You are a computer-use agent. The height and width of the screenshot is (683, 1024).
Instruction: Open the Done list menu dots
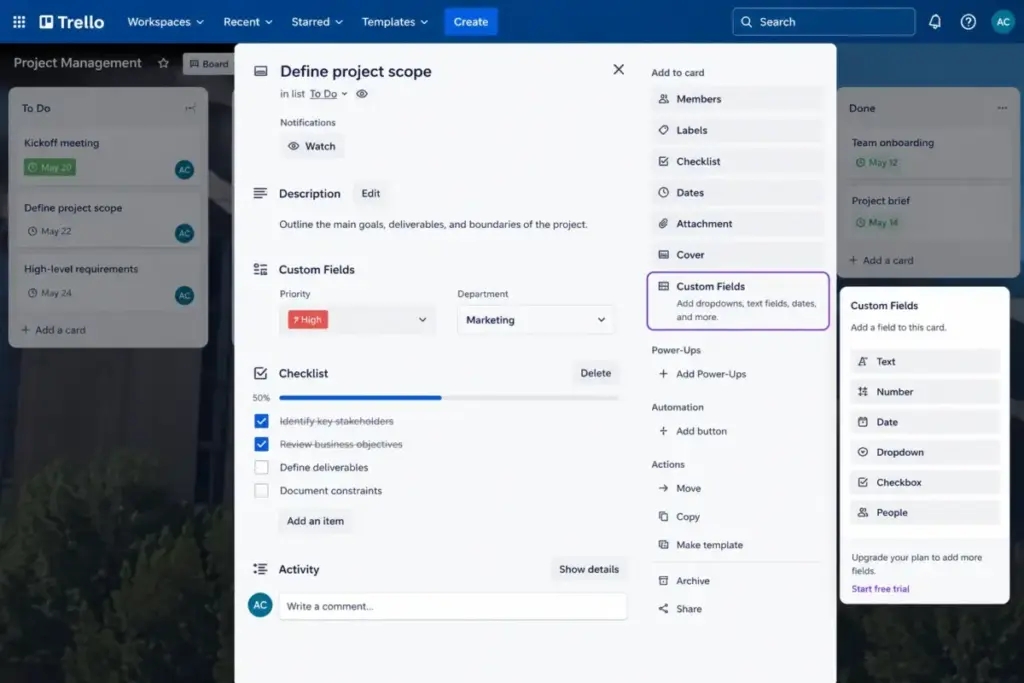(1002, 108)
